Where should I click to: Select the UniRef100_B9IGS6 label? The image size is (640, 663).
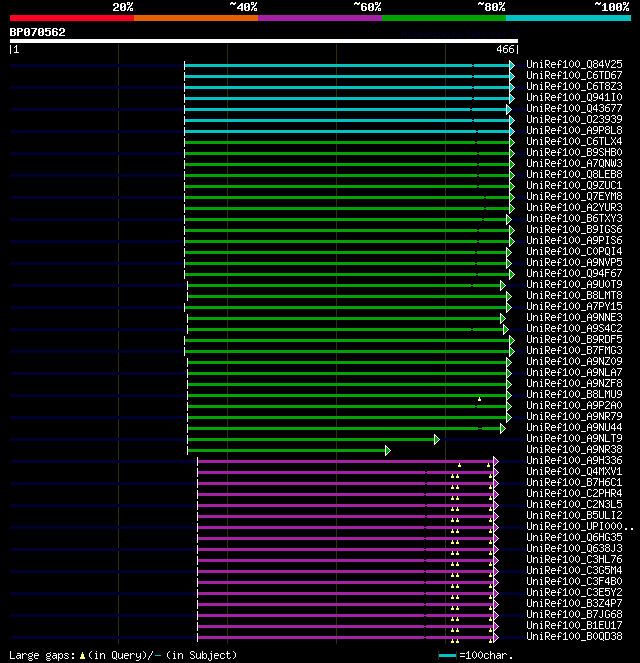[x=574, y=229]
